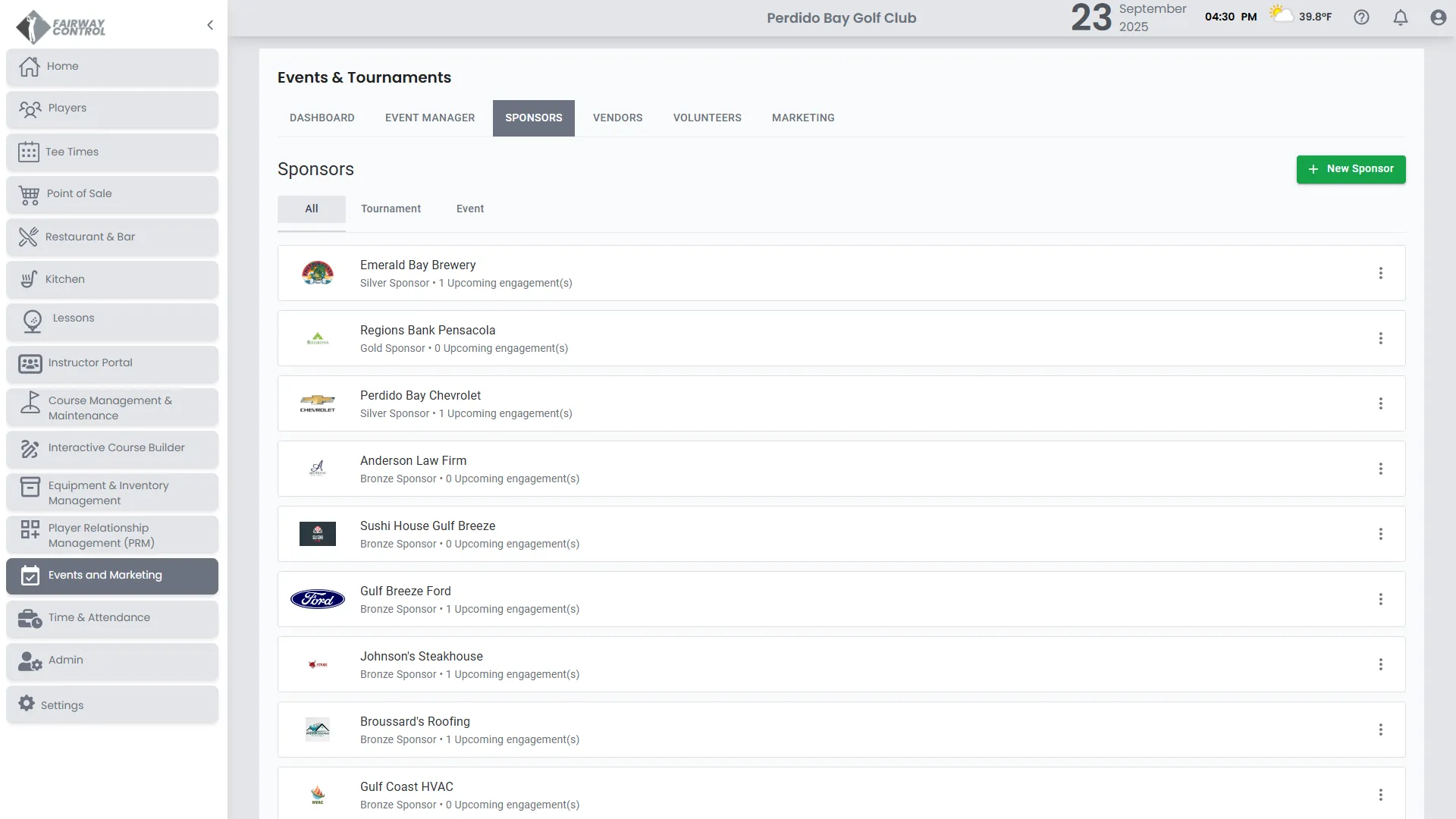Open three-dot menu for Gulf Breeze Ford
The image size is (1456, 819).
(x=1380, y=599)
